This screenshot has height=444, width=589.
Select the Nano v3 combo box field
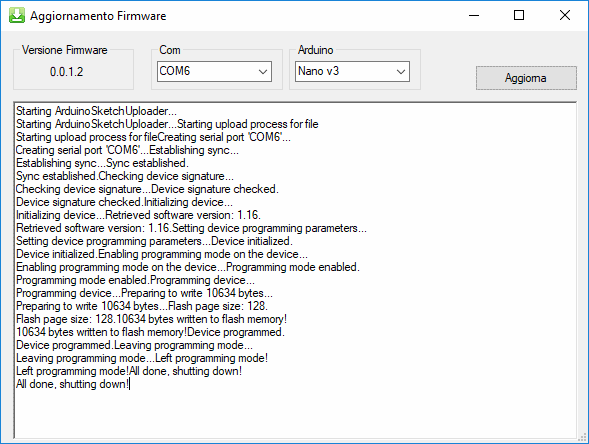[352, 71]
